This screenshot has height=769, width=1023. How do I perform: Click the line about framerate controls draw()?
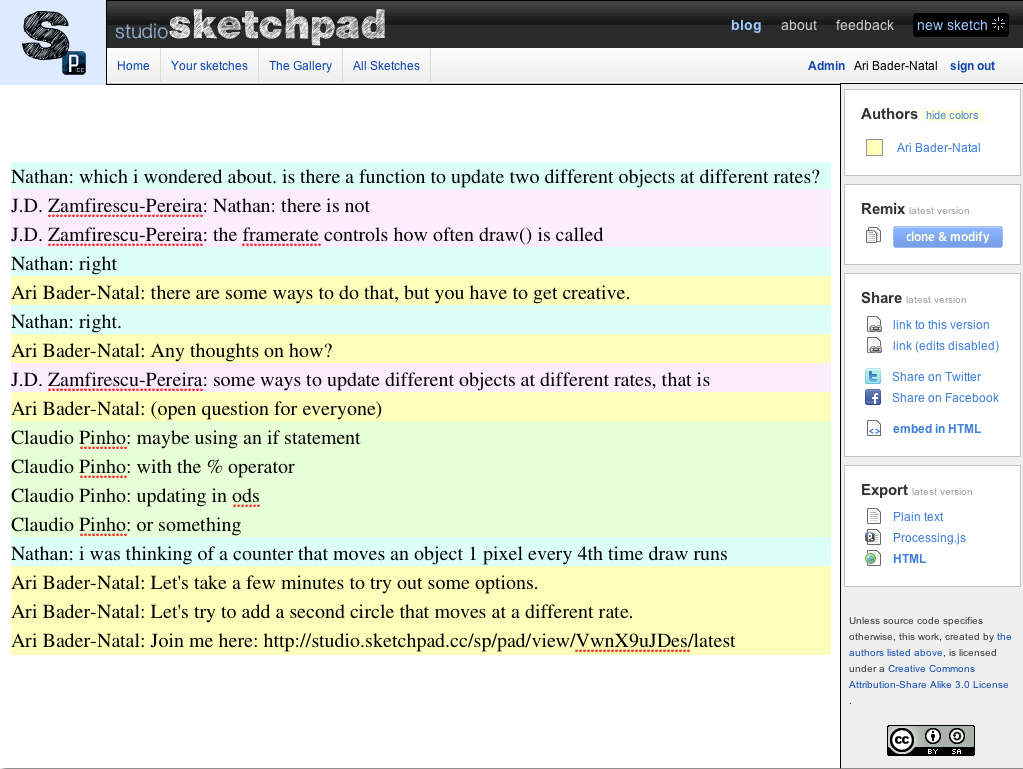coord(421,235)
